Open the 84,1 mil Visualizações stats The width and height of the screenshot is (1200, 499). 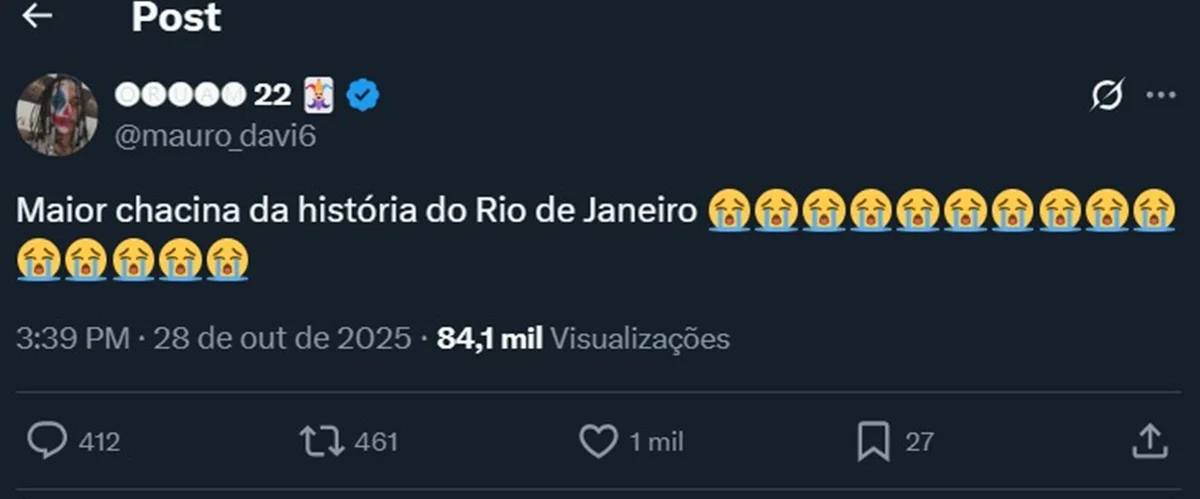[x=583, y=339]
